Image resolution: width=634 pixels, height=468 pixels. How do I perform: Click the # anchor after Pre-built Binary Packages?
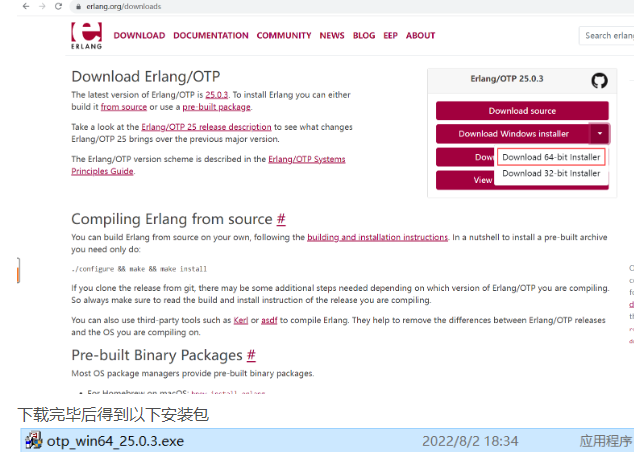251,355
